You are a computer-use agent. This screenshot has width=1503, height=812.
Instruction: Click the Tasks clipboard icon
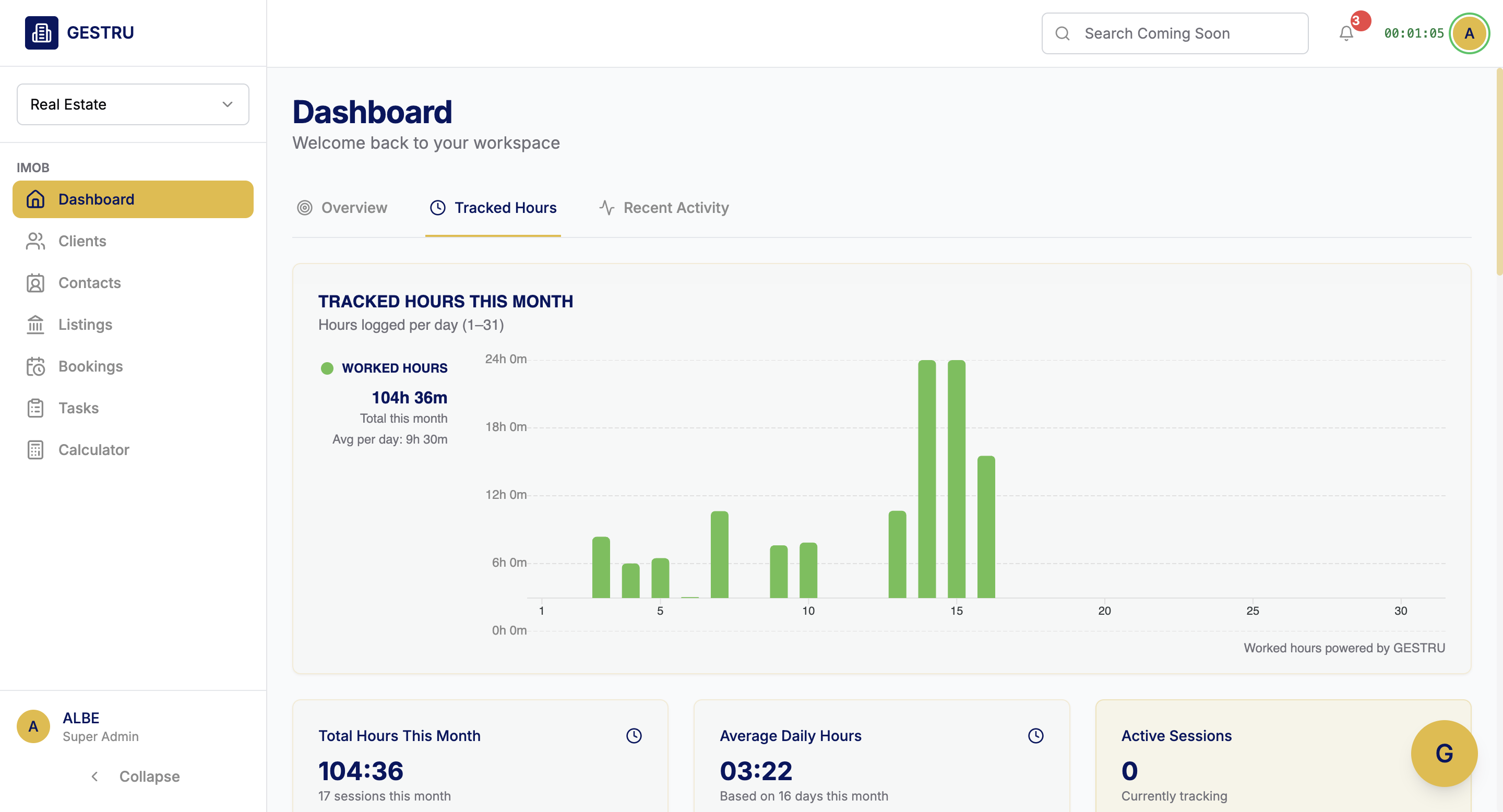35,408
